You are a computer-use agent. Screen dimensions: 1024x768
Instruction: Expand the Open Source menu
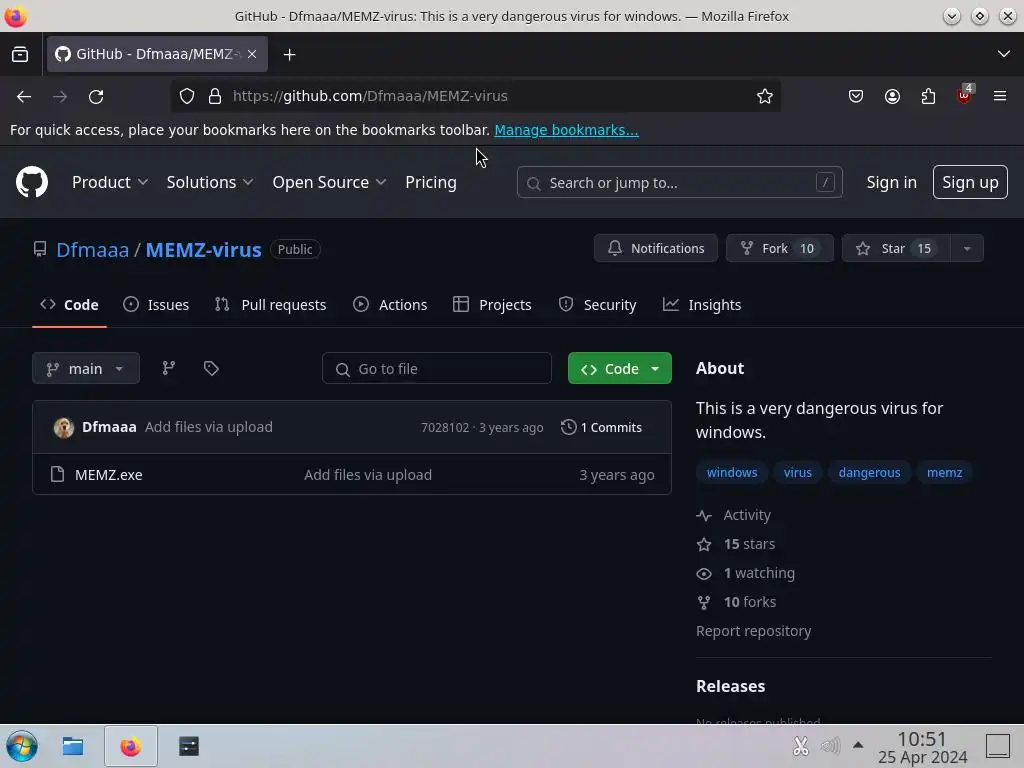[329, 182]
